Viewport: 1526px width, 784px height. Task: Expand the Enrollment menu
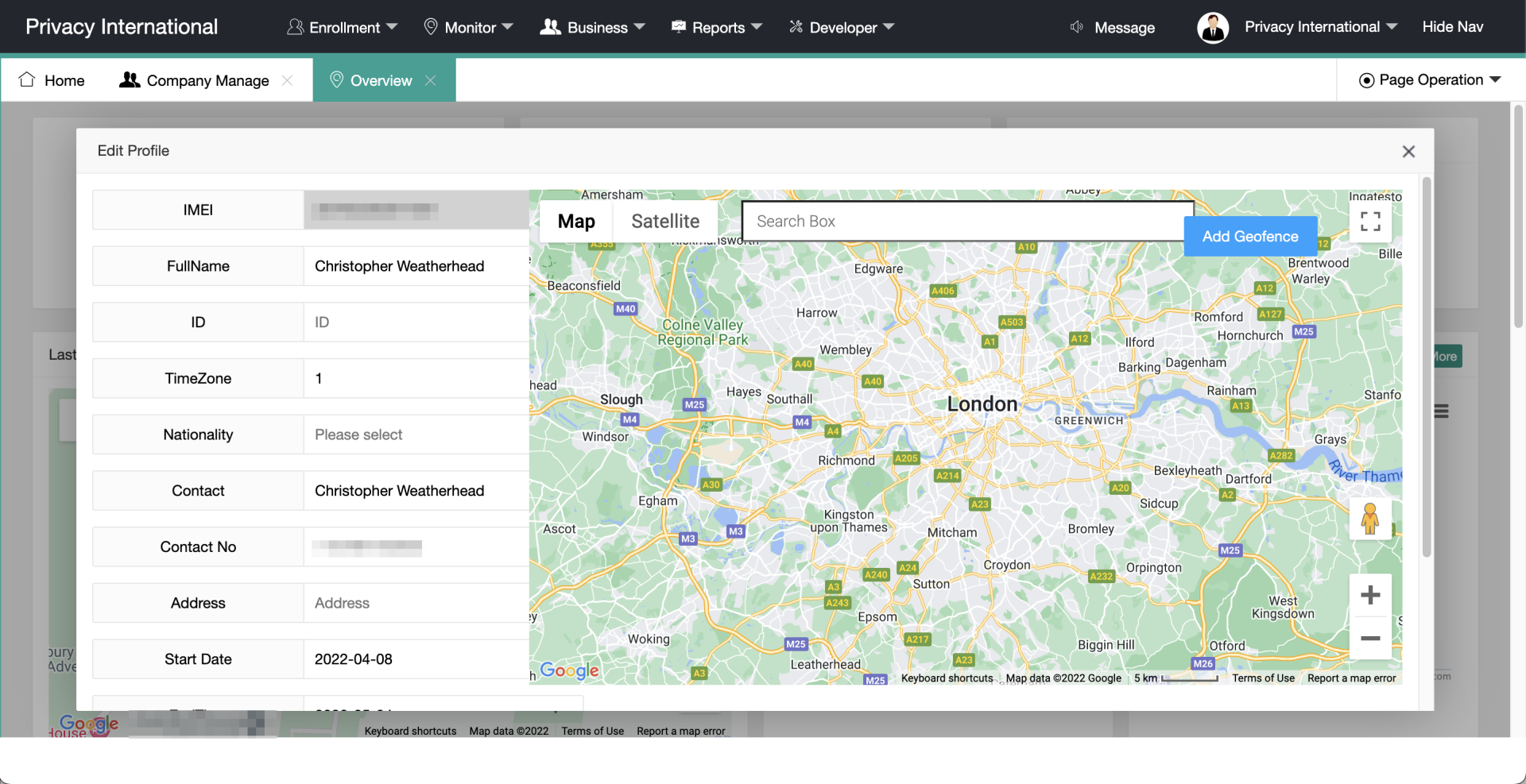point(343,28)
